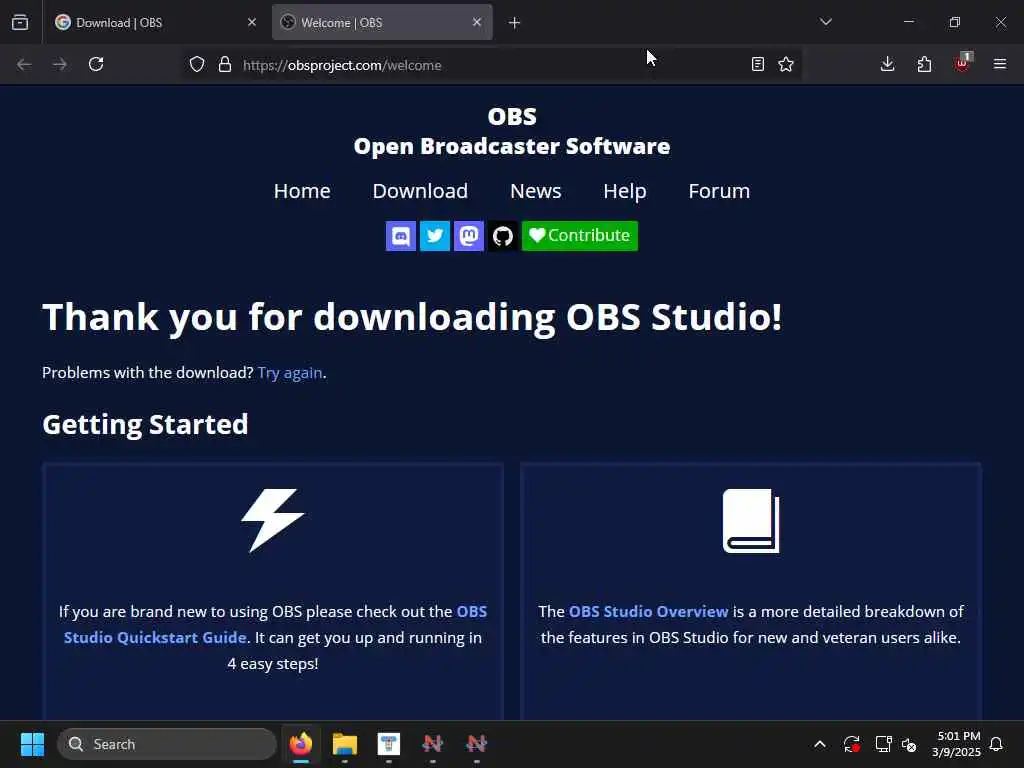This screenshot has width=1024, height=768.
Task: Open the browser downloads panel
Action: (887, 64)
